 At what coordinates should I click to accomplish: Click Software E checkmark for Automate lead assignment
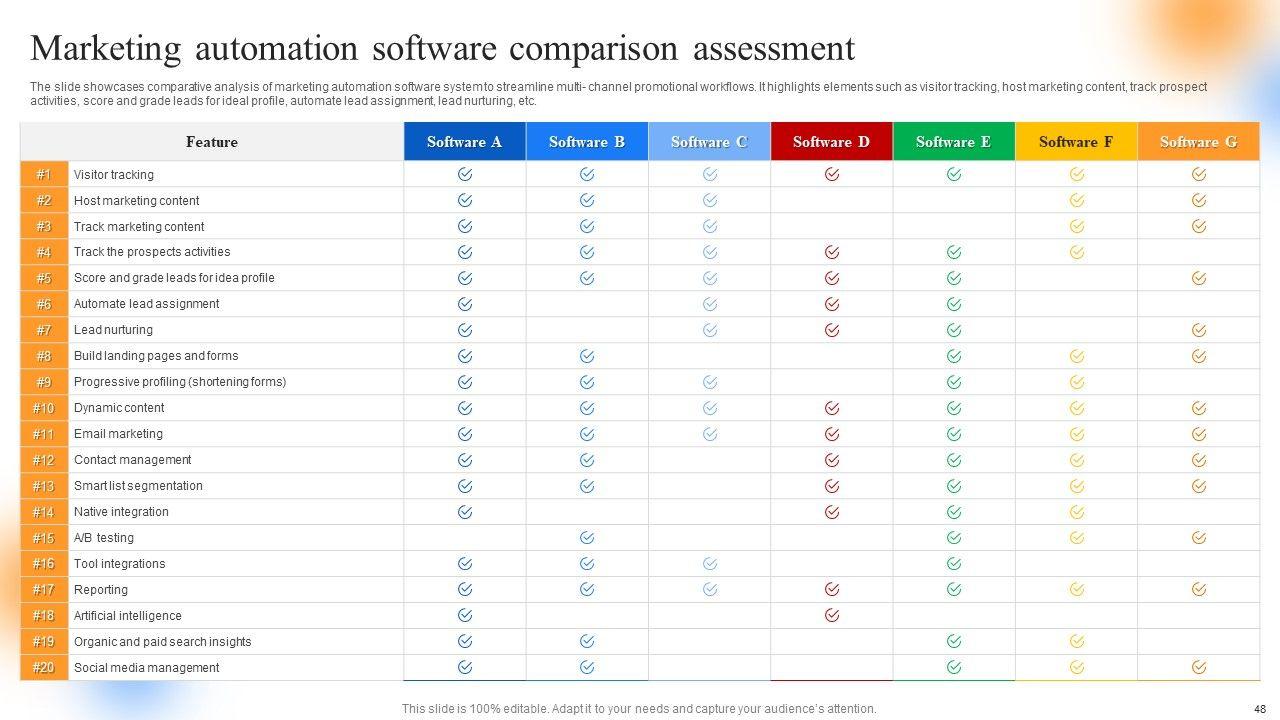tap(954, 304)
